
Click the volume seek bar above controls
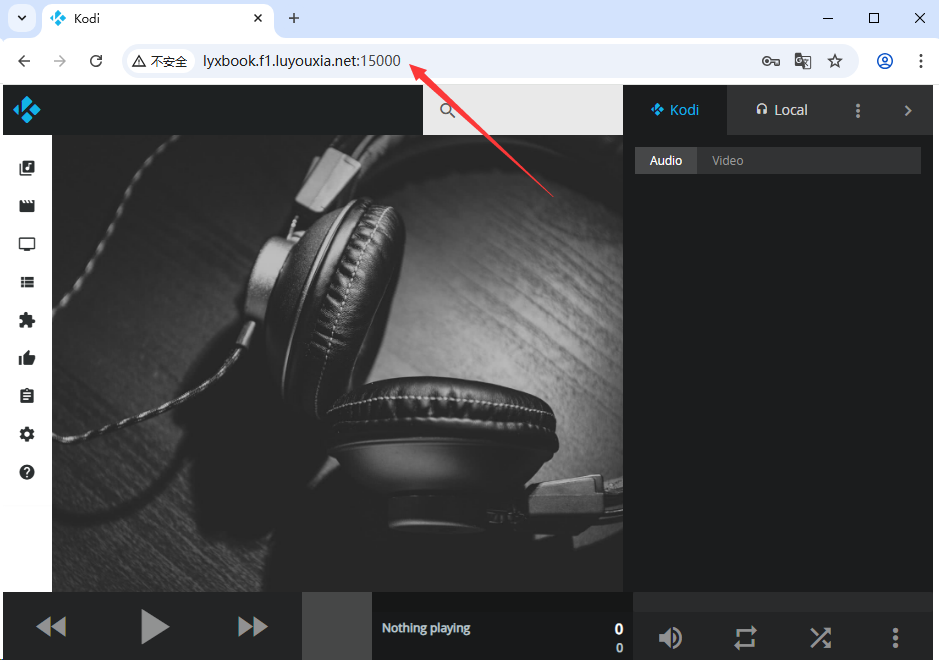point(783,602)
